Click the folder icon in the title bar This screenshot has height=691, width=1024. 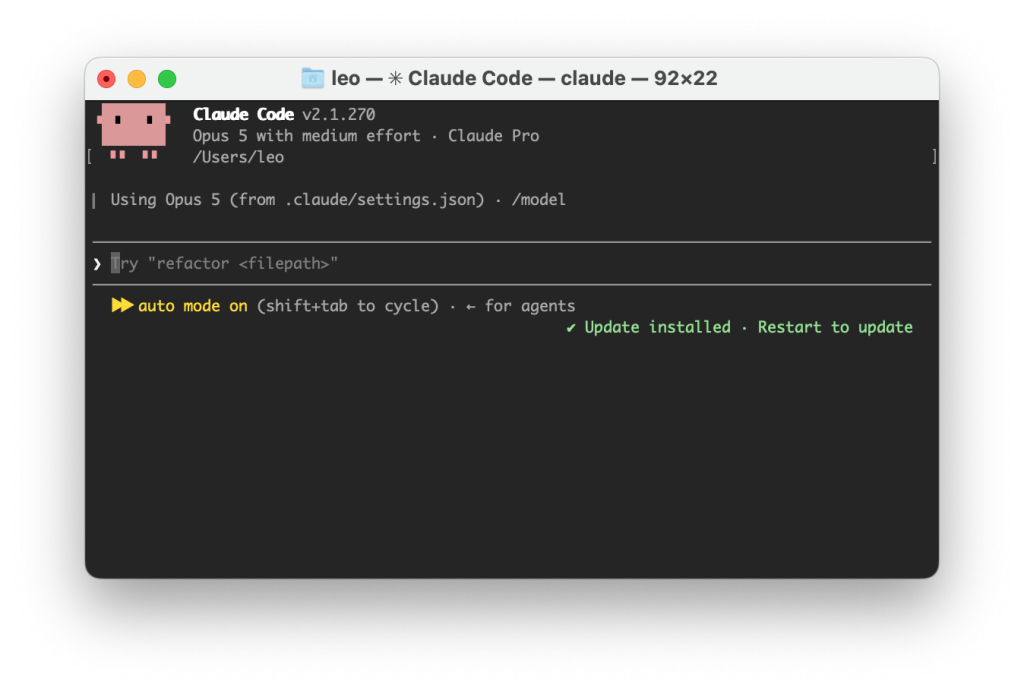313,78
